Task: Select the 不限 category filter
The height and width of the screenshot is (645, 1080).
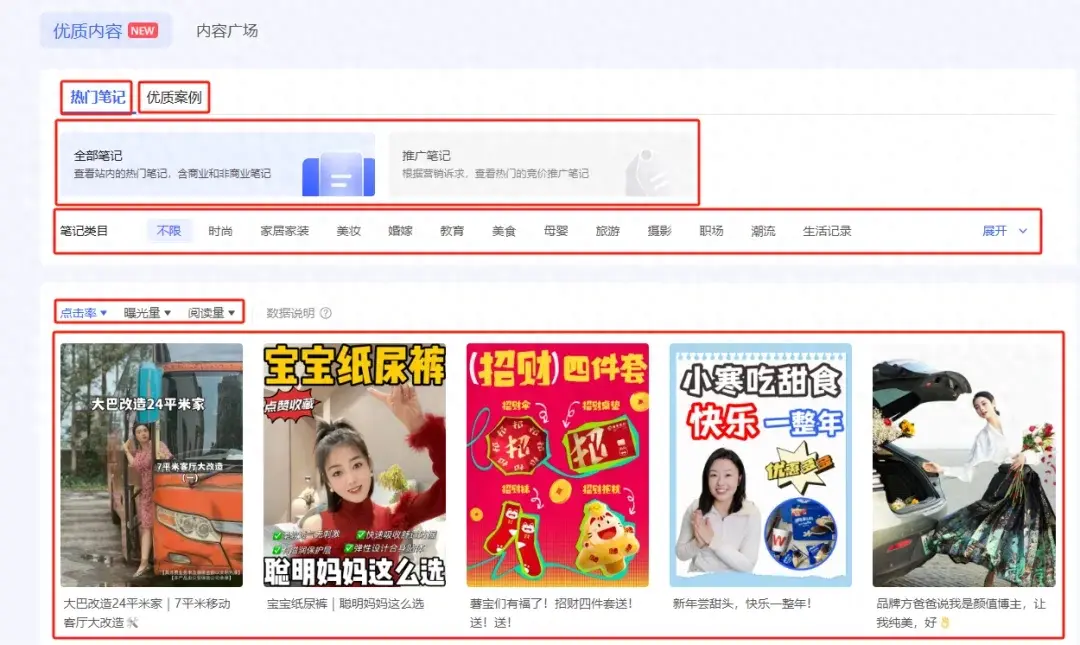Action: point(169,230)
